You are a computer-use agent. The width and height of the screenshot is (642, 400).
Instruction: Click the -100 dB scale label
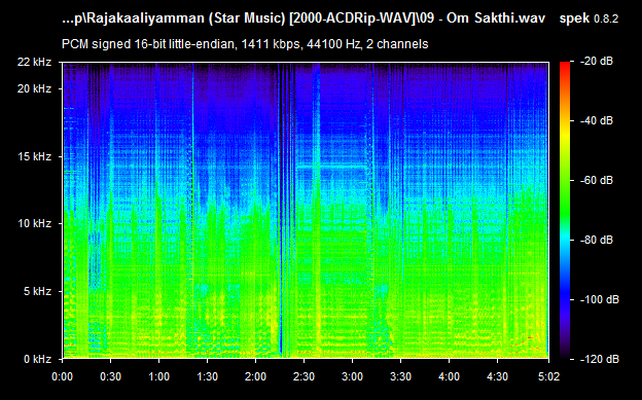click(599, 300)
